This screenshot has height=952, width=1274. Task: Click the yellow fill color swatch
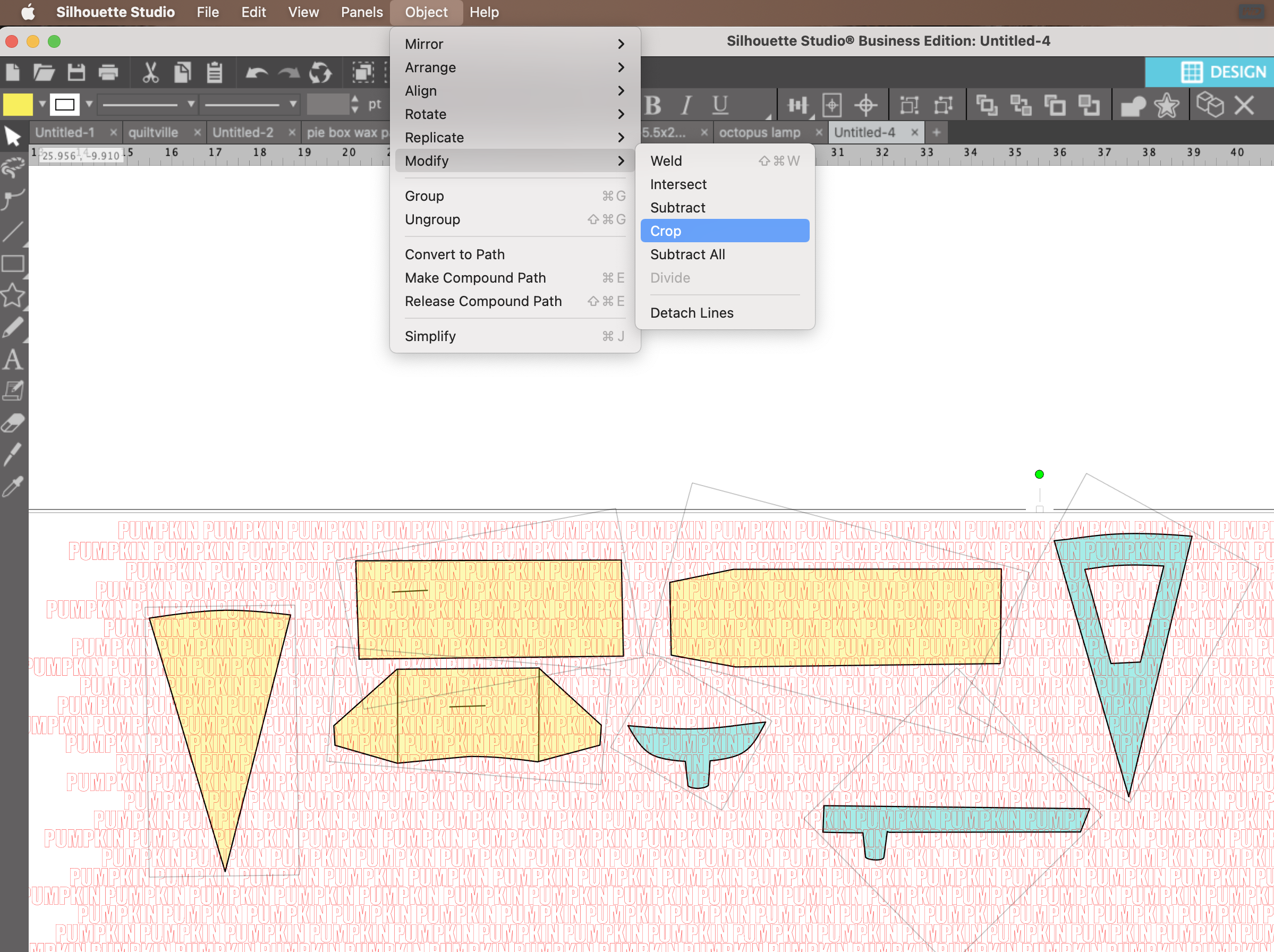pos(18,105)
